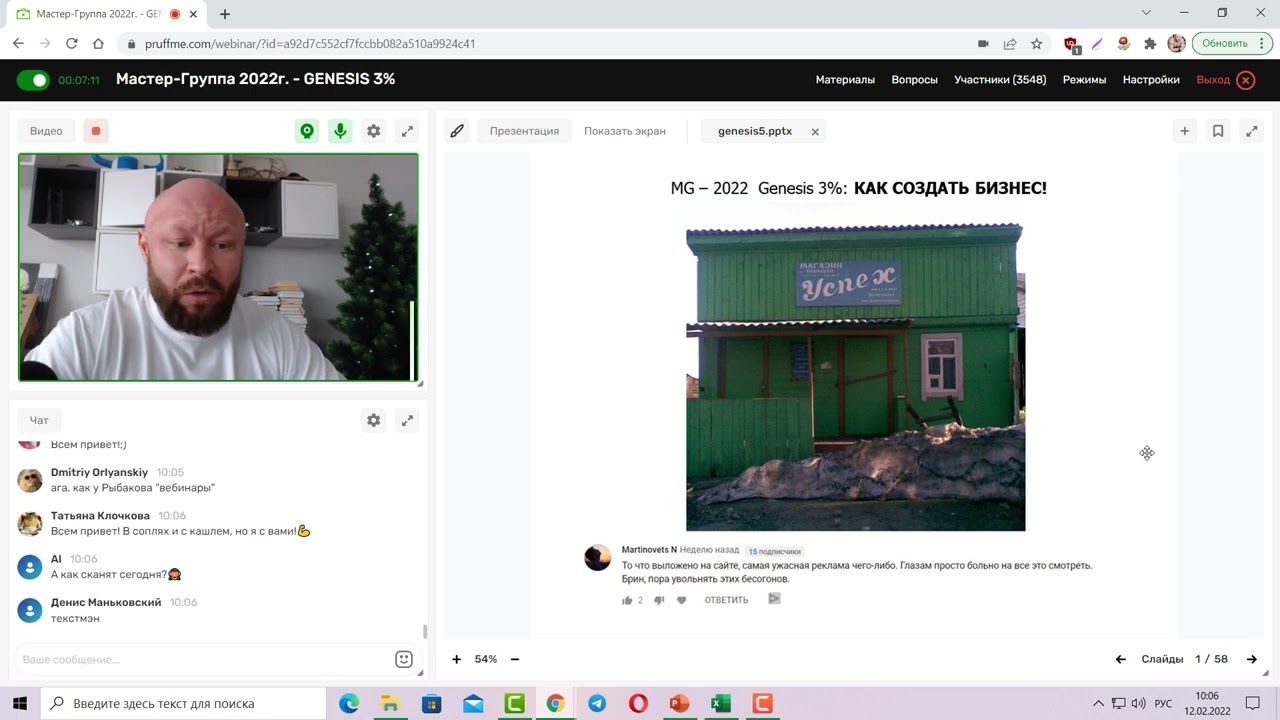Mute the microphone
The width and height of the screenshot is (1280, 720).
click(340, 130)
